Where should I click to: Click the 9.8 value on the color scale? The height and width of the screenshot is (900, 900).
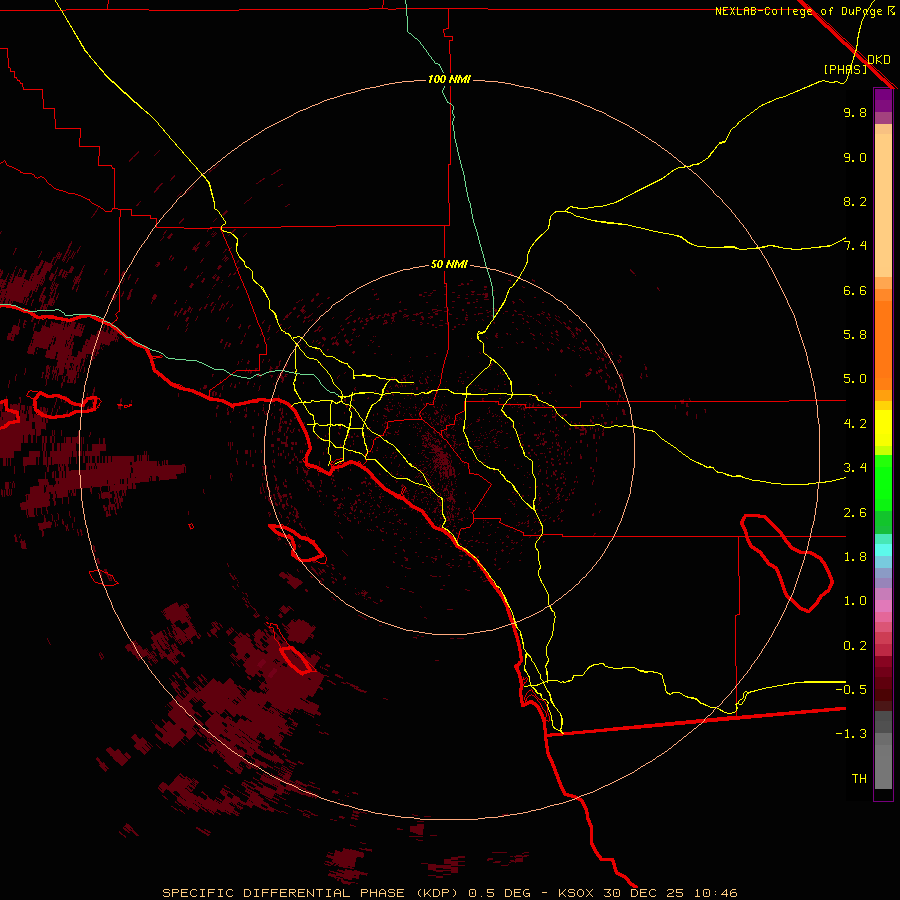tap(855, 112)
